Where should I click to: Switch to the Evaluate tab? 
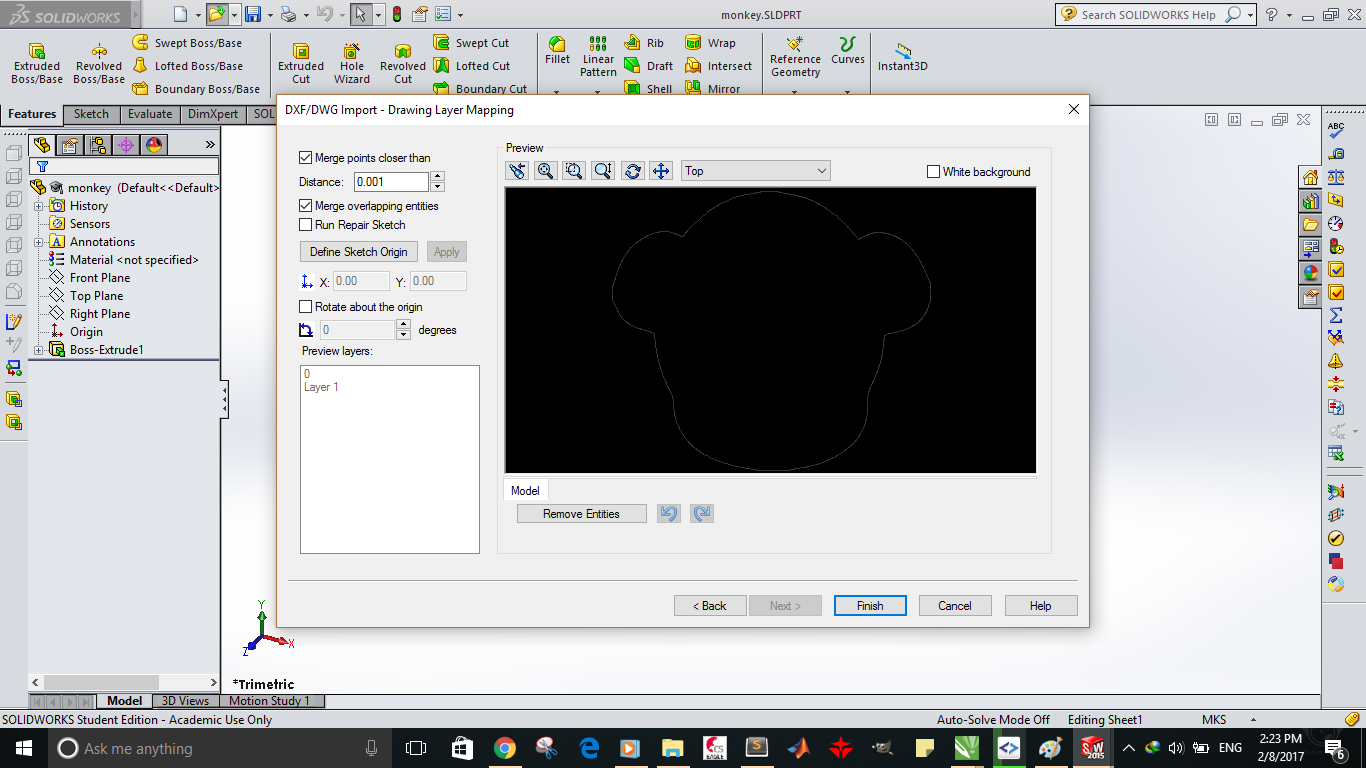point(150,114)
